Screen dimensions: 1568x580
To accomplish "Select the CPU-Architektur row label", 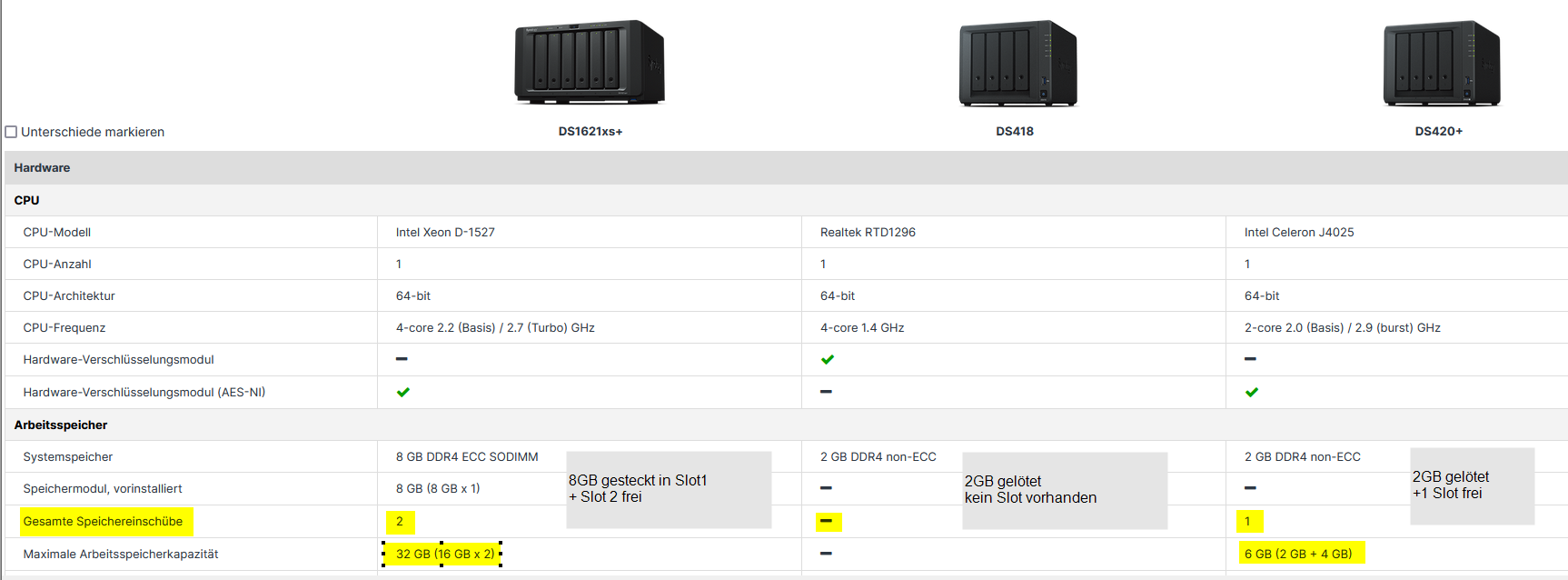I will pos(69,296).
